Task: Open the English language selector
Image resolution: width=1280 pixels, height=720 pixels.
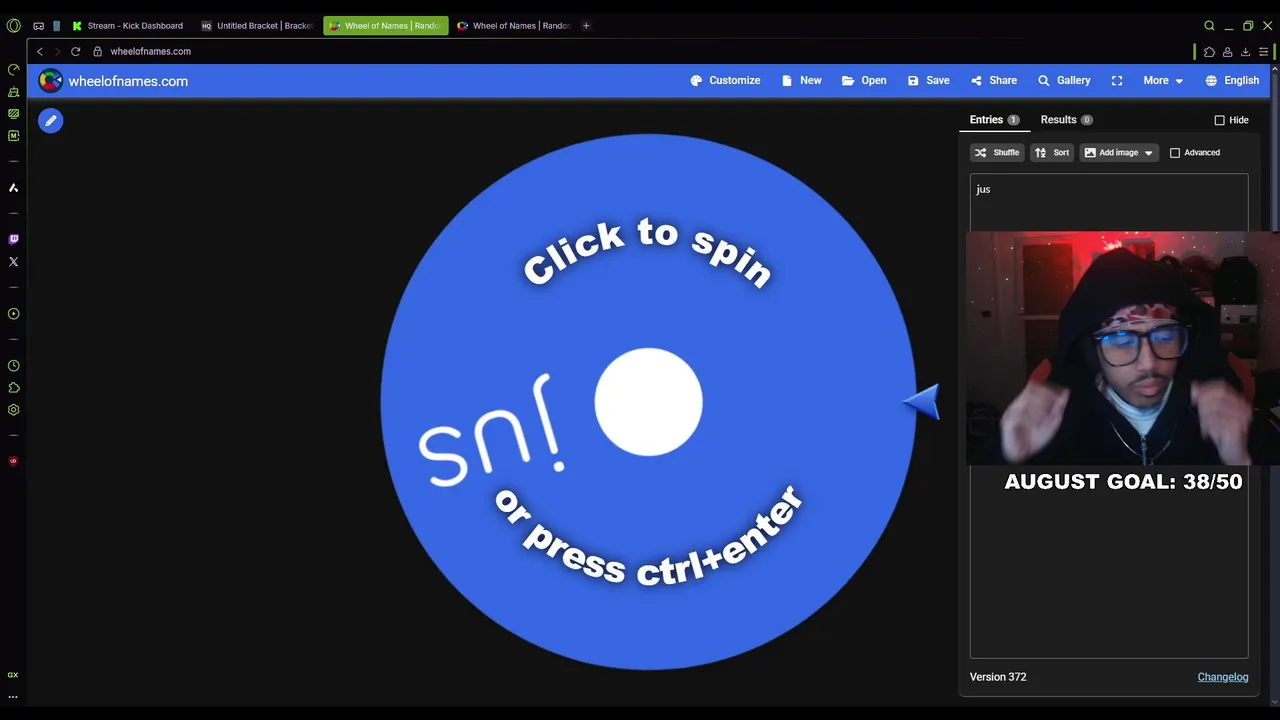Action: point(1232,80)
